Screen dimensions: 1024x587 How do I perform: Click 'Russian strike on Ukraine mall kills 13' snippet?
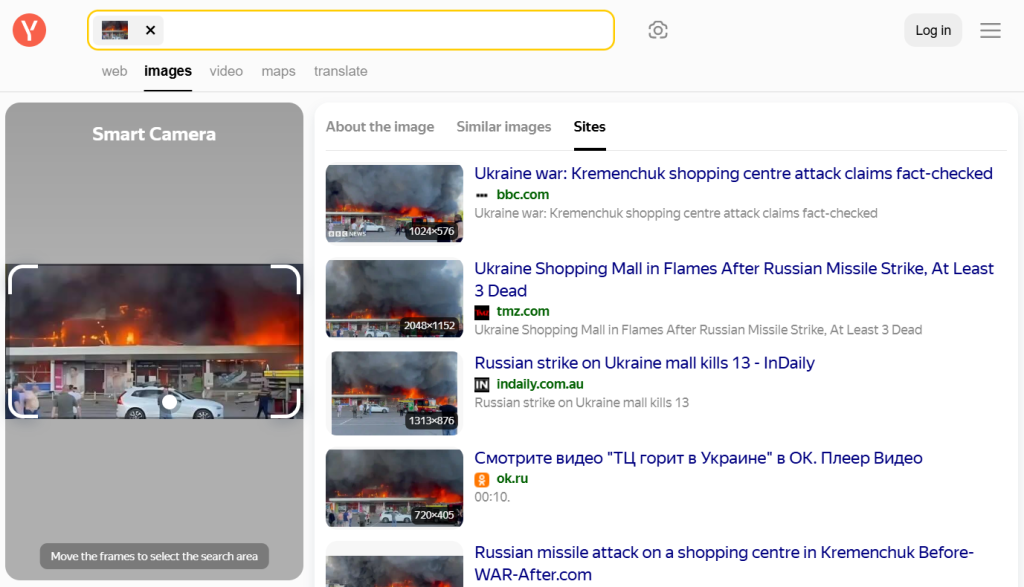pyautogui.click(x=581, y=403)
